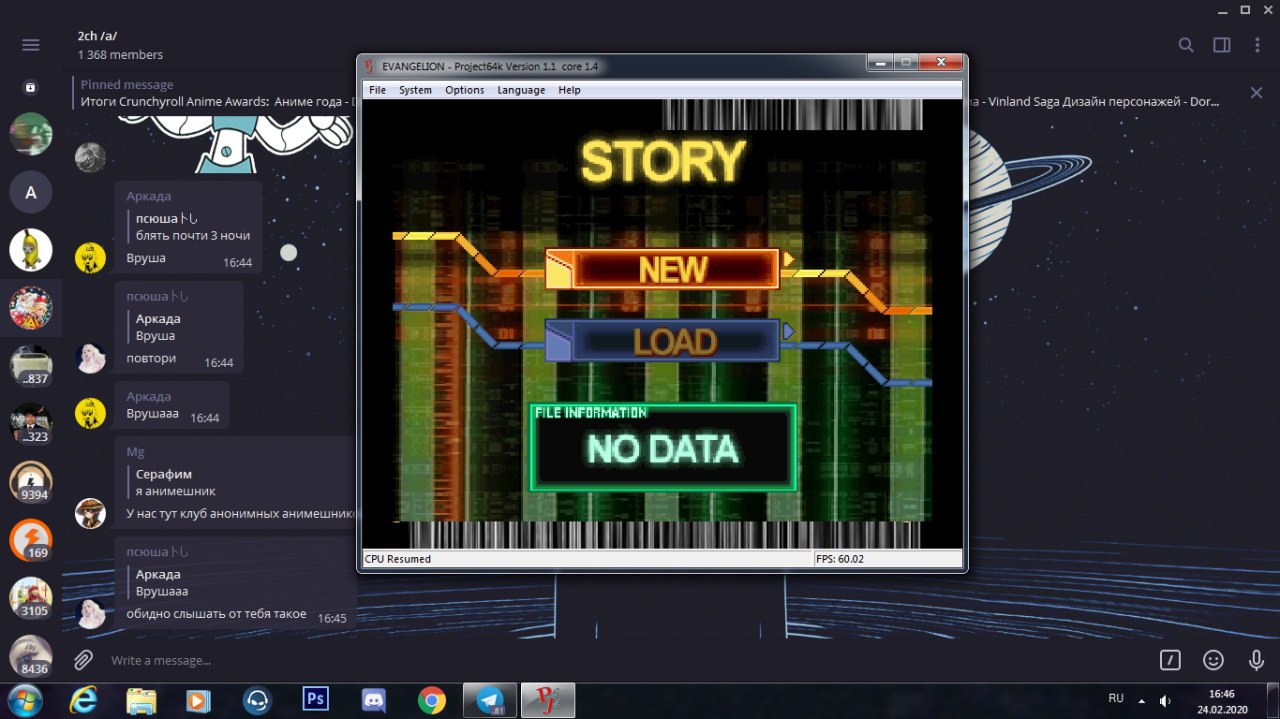Record a voice message with microphone
1280x719 pixels.
pyautogui.click(x=1256, y=660)
